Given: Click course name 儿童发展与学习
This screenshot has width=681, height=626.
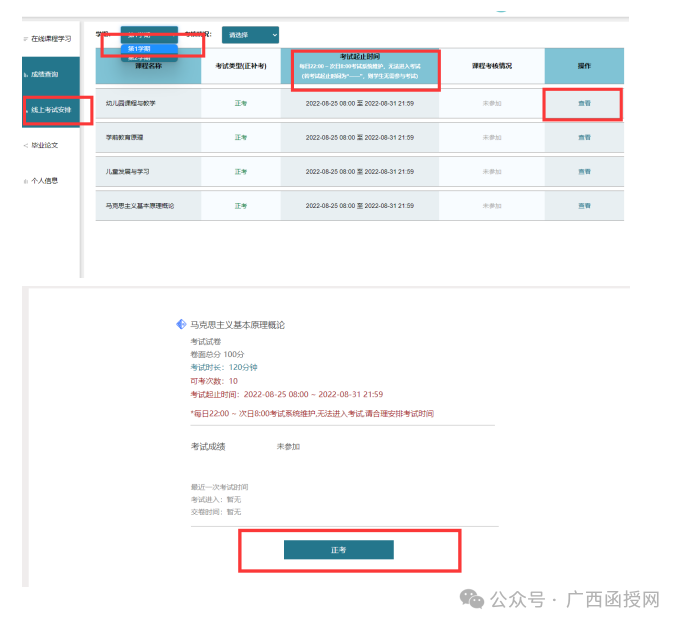Looking at the screenshot, I should pos(127,172).
